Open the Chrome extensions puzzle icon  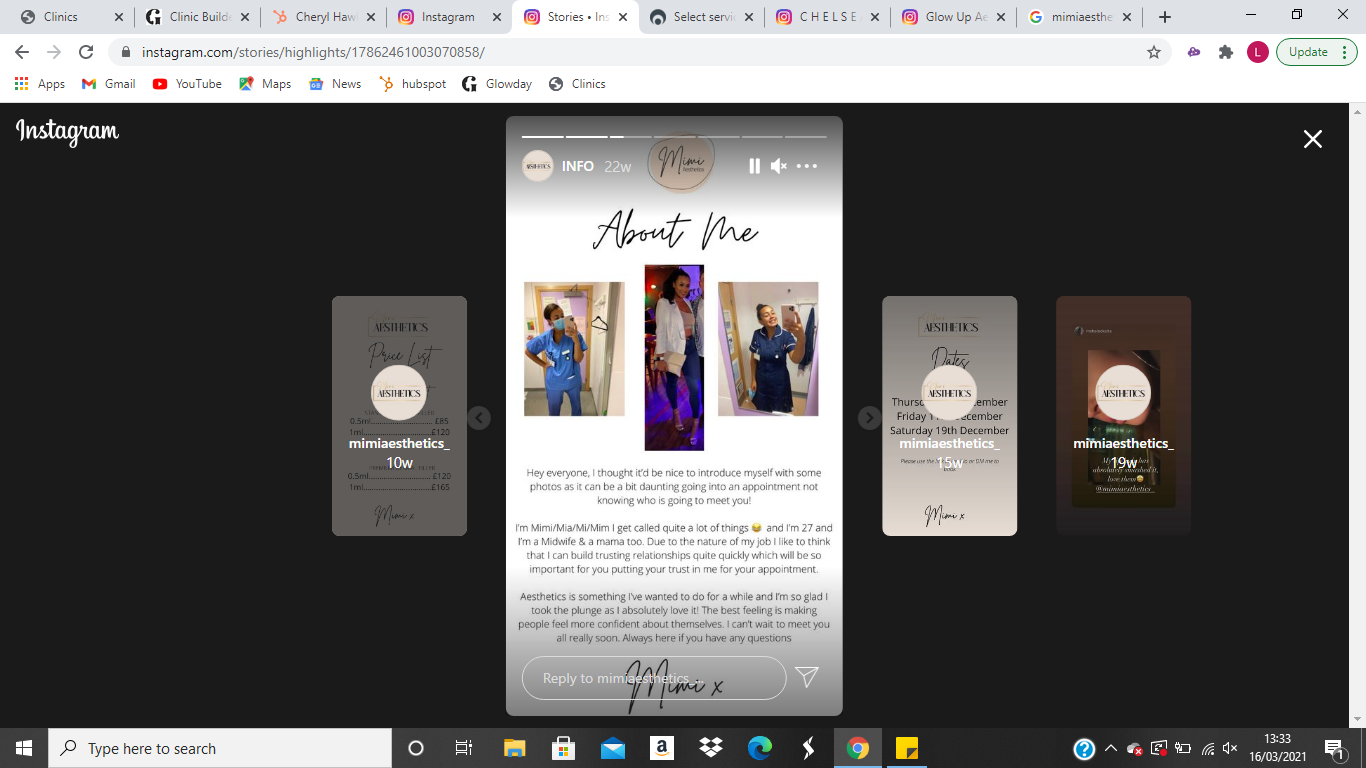point(1226,52)
